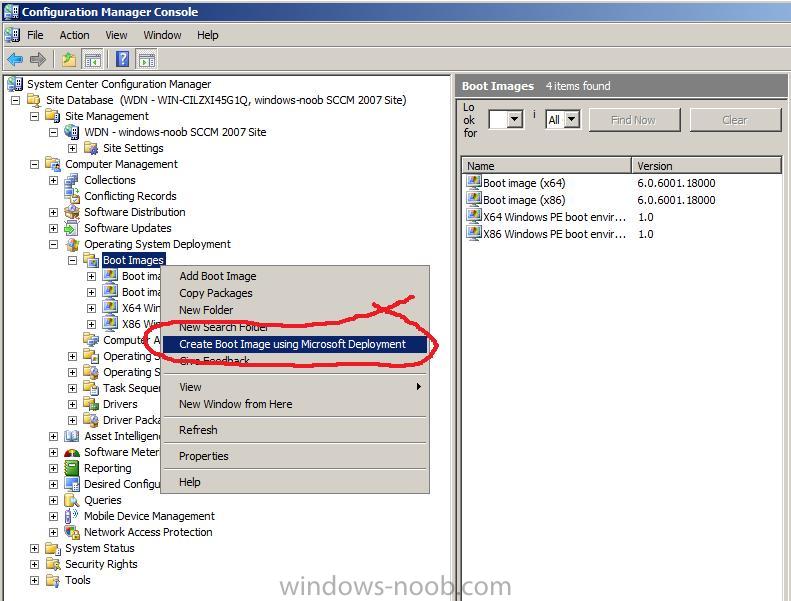The width and height of the screenshot is (791, 601).
Task: Click the Queries magnifier icon
Action: (72, 500)
